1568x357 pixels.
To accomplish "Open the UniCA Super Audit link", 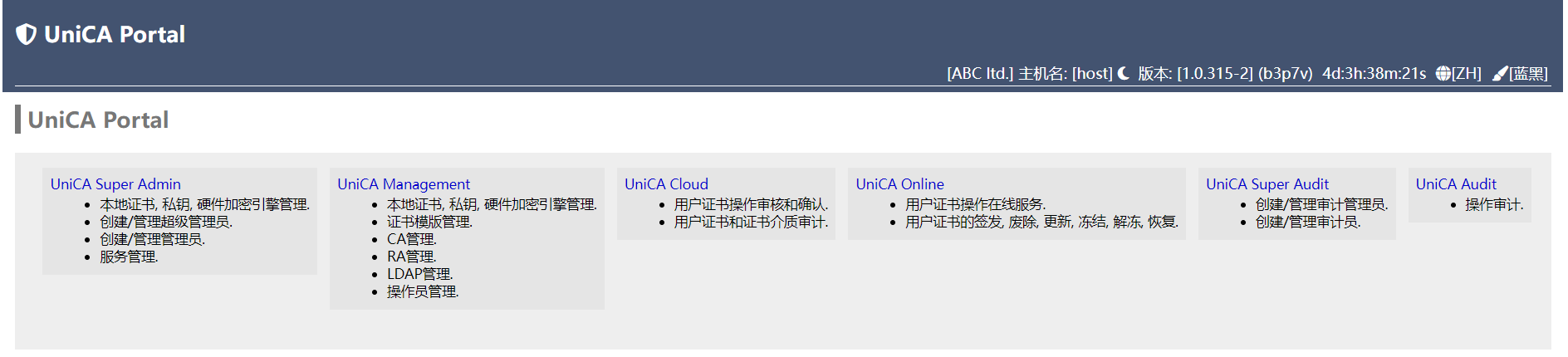I will (x=1267, y=184).
